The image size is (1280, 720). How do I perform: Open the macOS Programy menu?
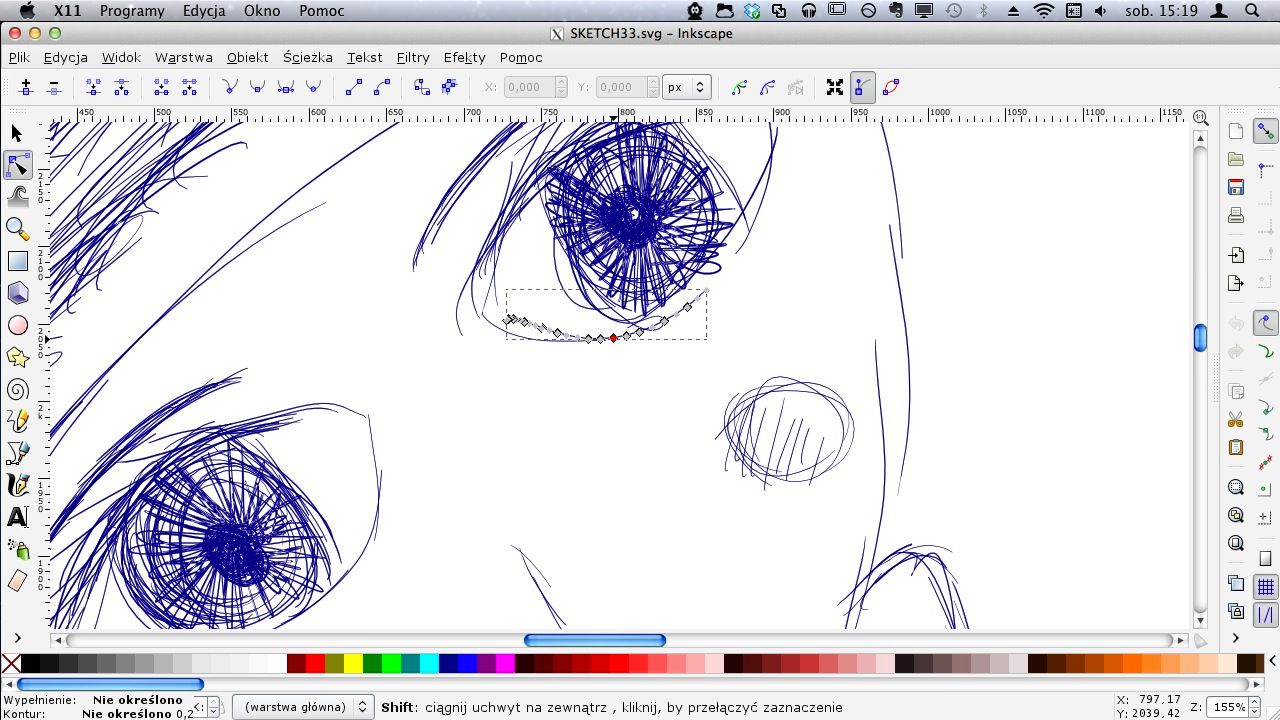[132, 11]
